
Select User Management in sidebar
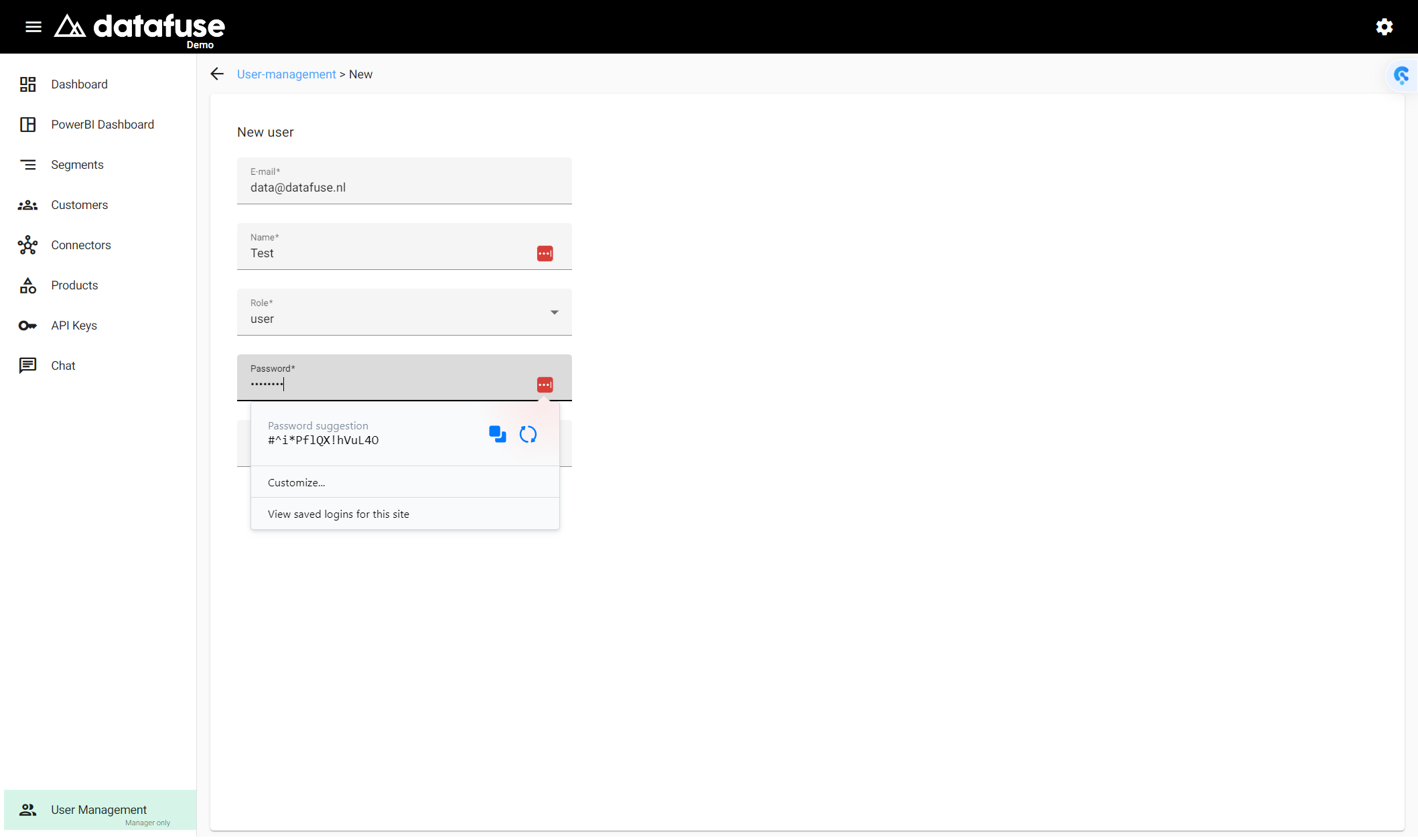pos(100,810)
